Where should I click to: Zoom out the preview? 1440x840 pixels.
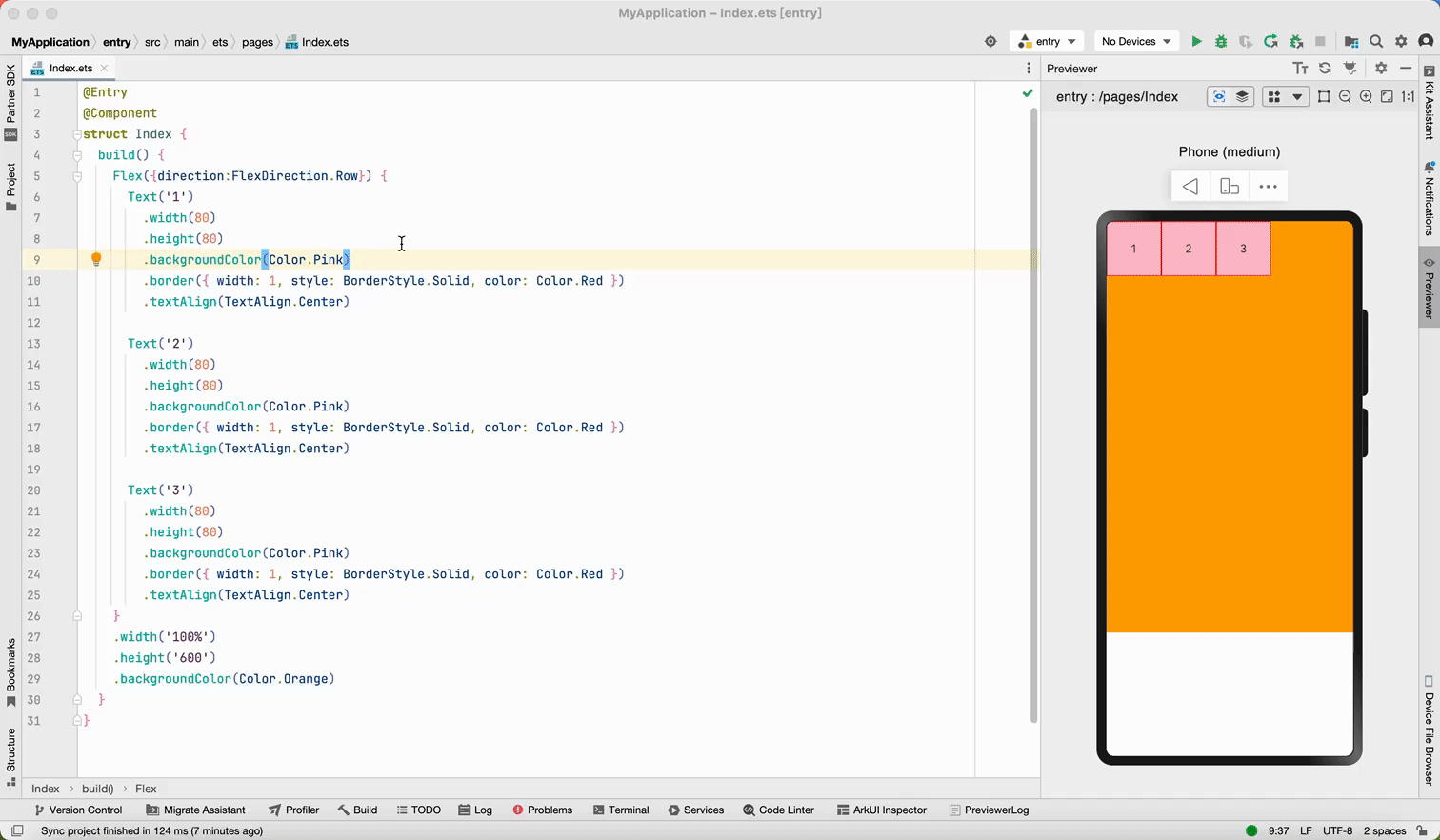(x=1345, y=96)
